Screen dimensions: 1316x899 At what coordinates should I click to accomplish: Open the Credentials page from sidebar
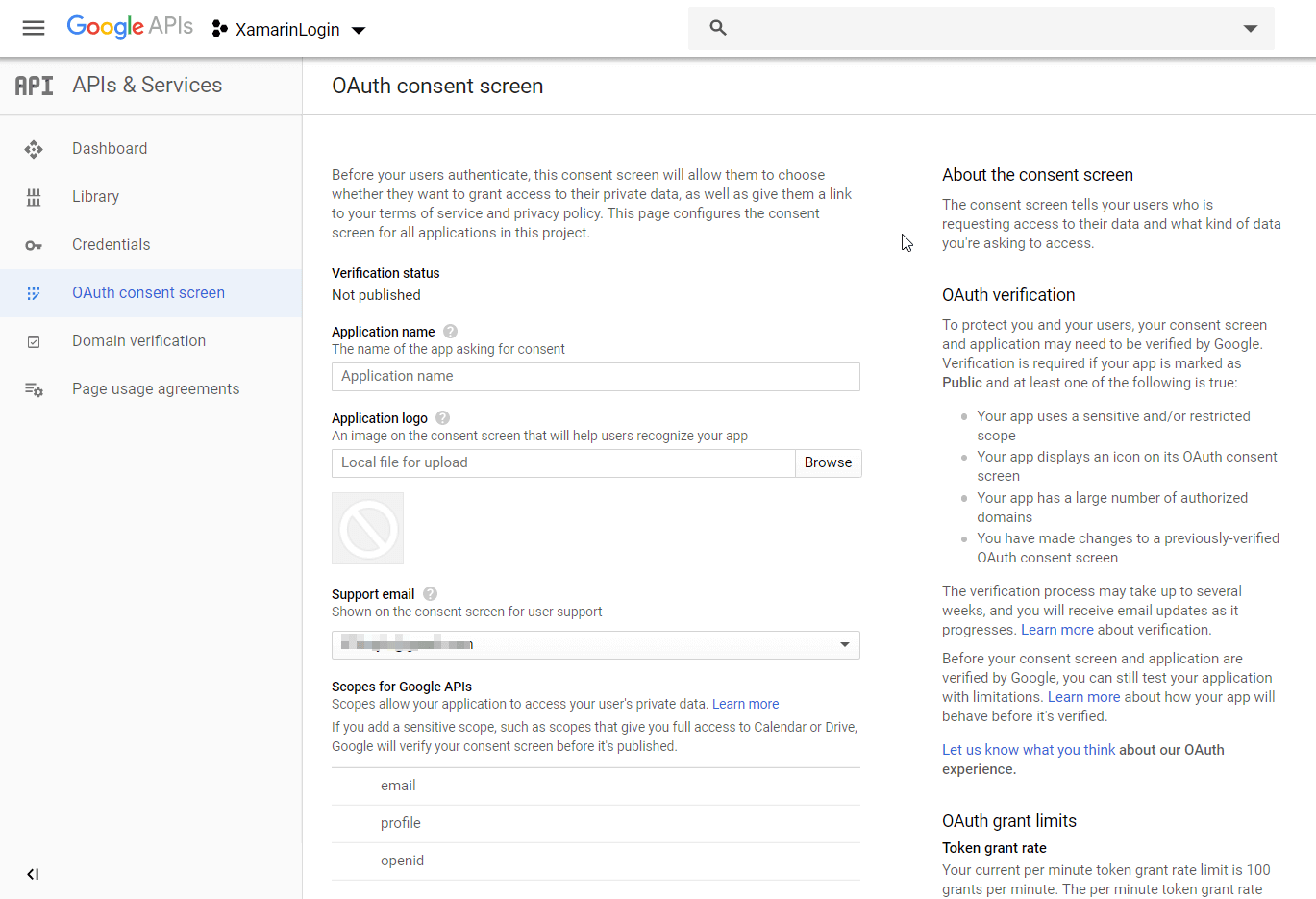[111, 245]
